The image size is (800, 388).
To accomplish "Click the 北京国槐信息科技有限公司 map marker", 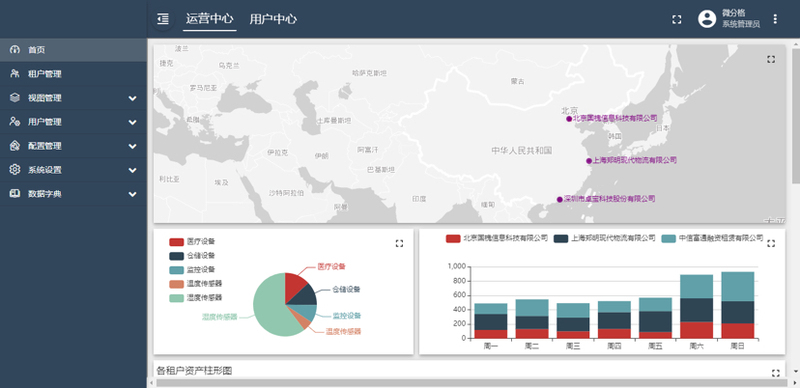I will [x=569, y=118].
